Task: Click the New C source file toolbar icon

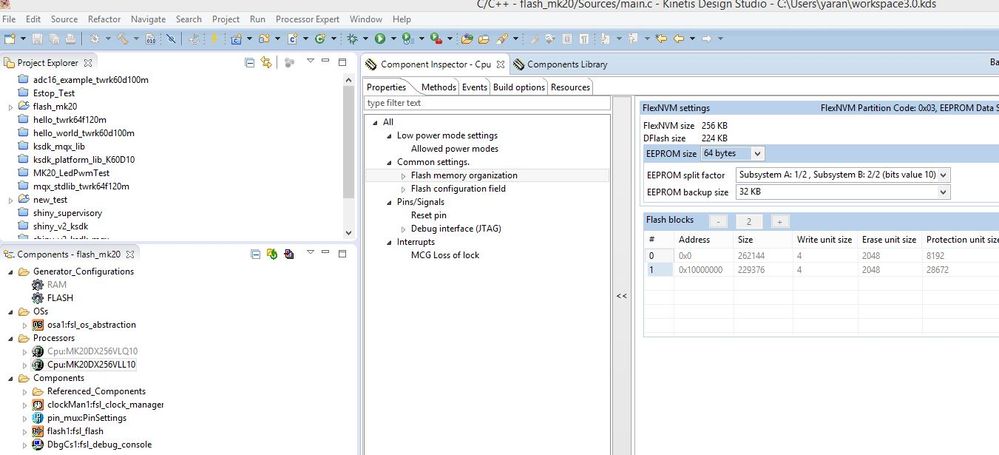Action: point(292,39)
